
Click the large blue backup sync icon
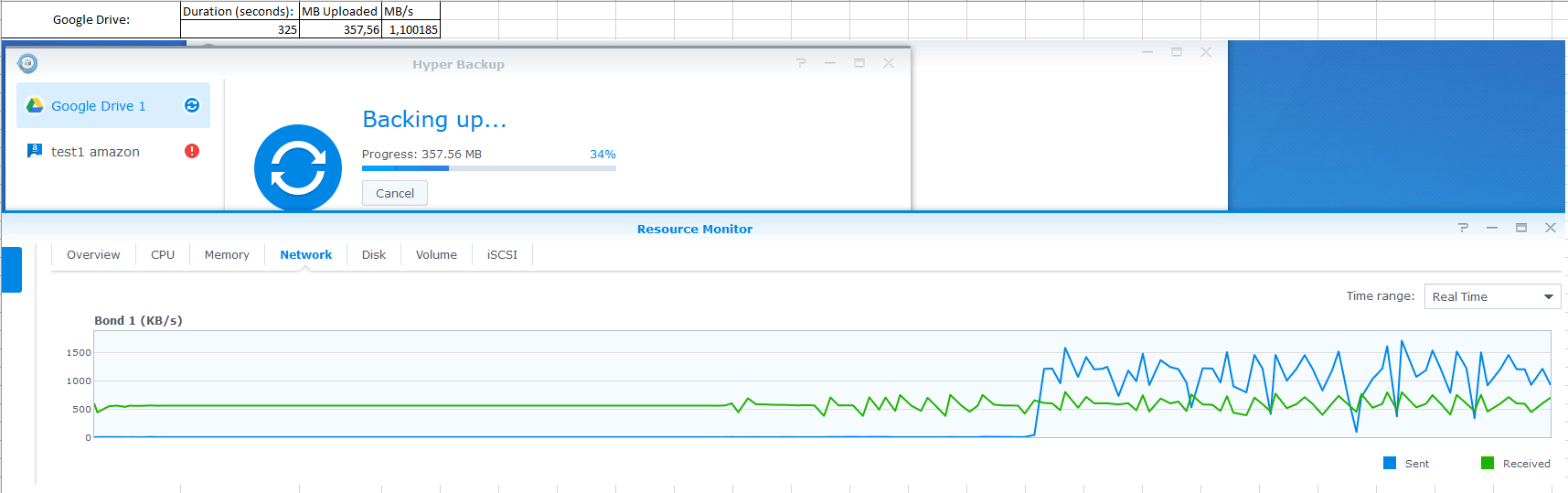[298, 168]
